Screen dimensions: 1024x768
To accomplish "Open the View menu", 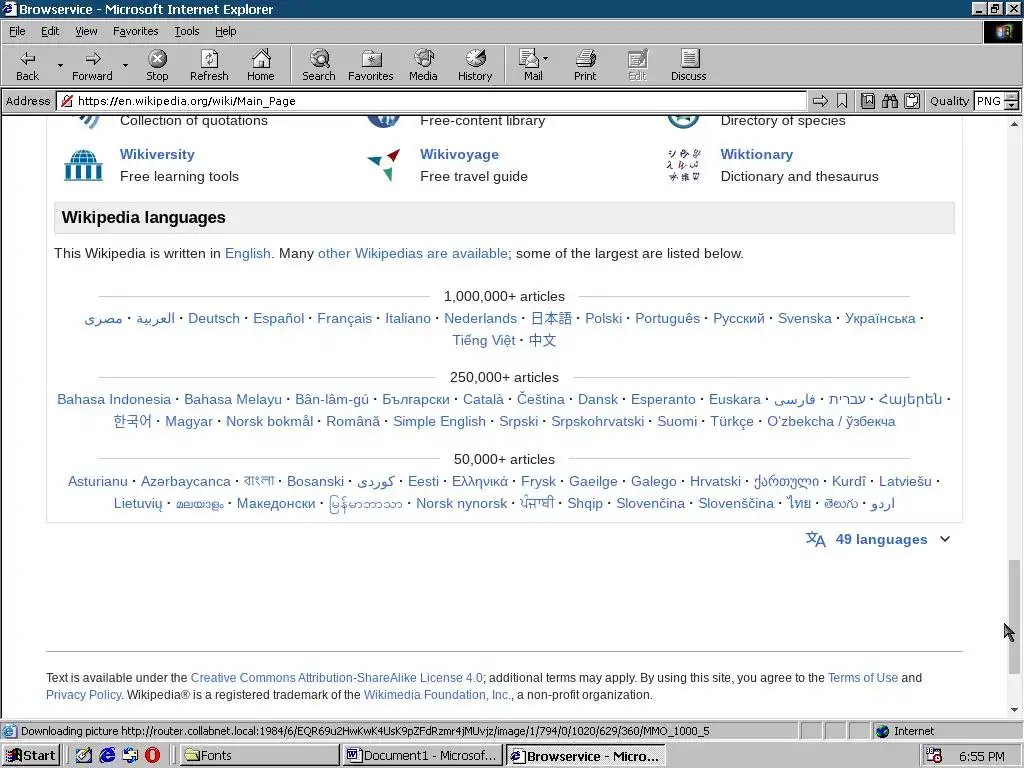I will point(86,31).
